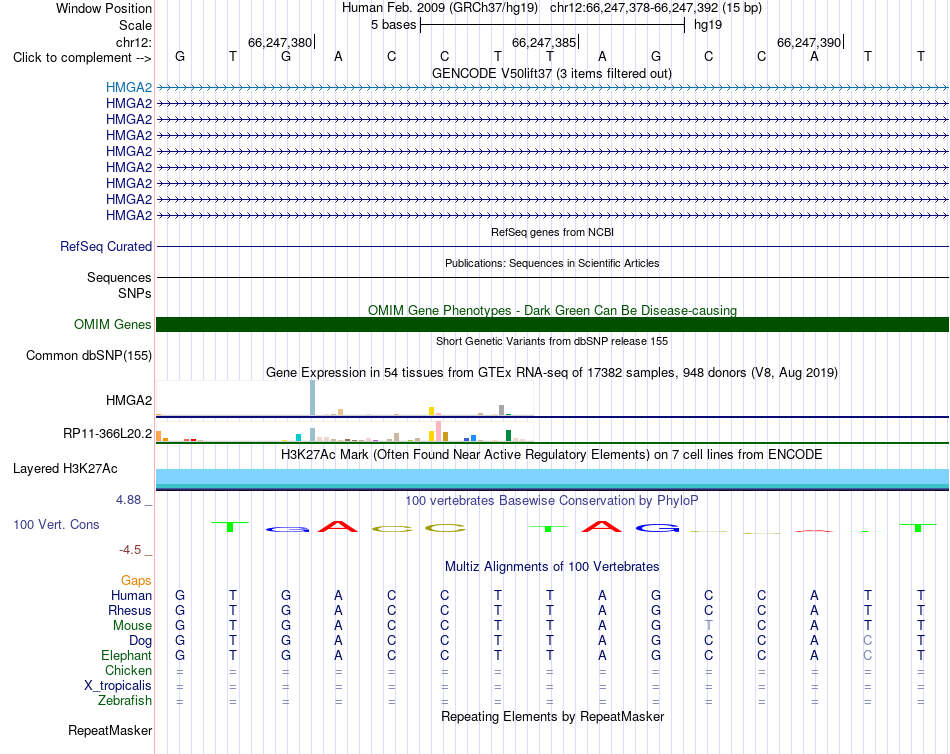Open the first light-blue HMGA2 transcript label

128,87
